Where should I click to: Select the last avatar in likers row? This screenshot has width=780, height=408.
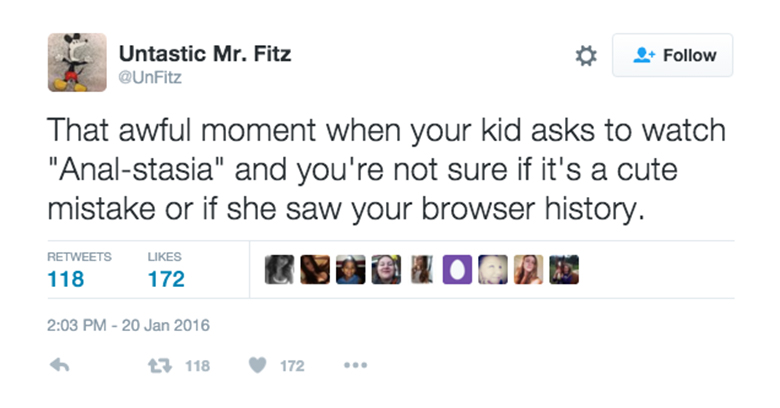[564, 270]
